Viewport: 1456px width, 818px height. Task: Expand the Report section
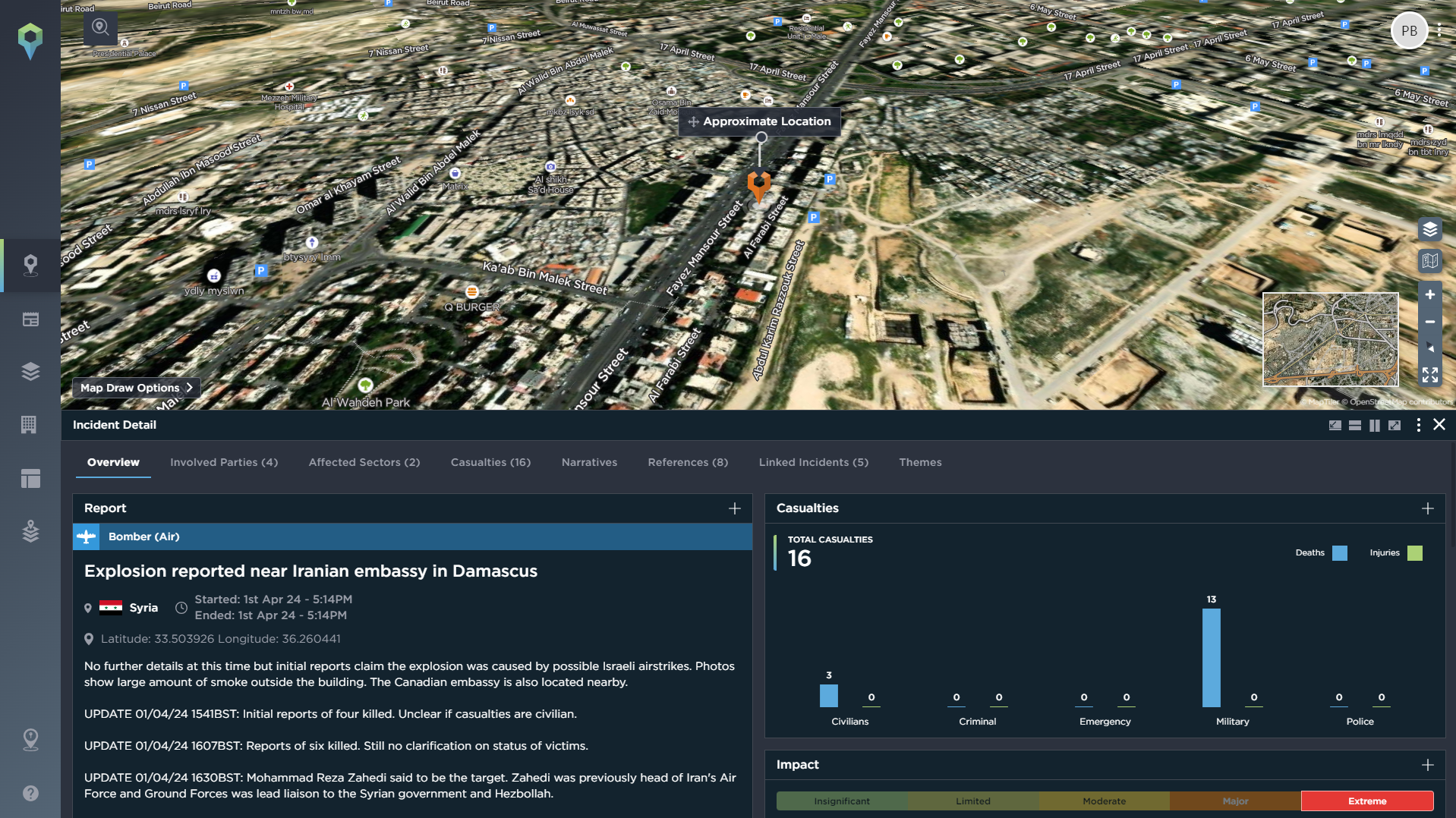click(x=735, y=508)
